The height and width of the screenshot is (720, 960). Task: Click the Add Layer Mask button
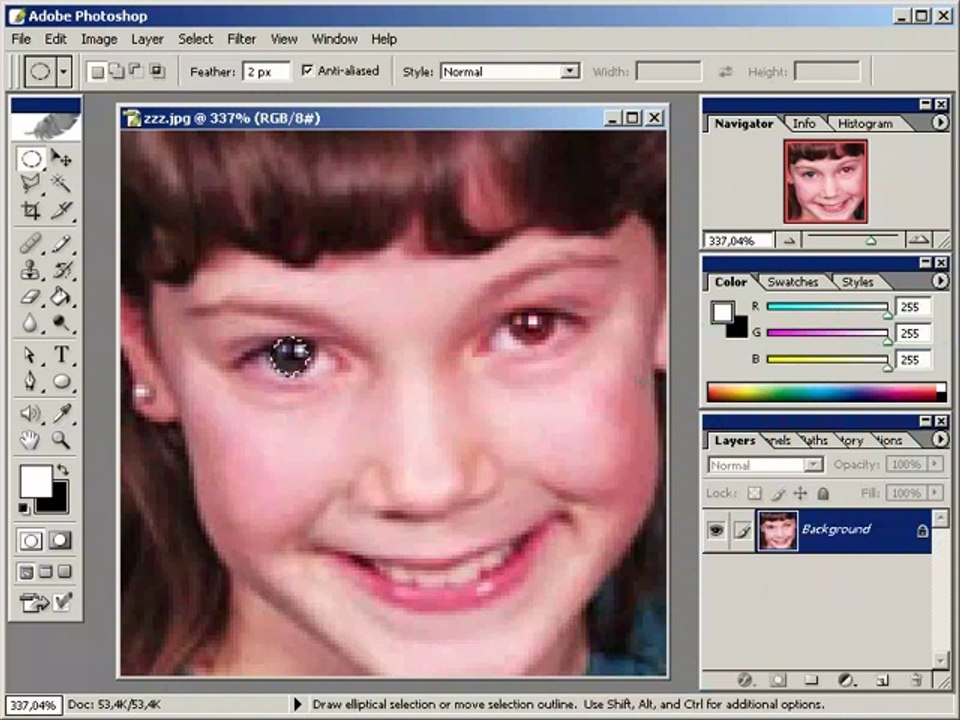coord(778,680)
